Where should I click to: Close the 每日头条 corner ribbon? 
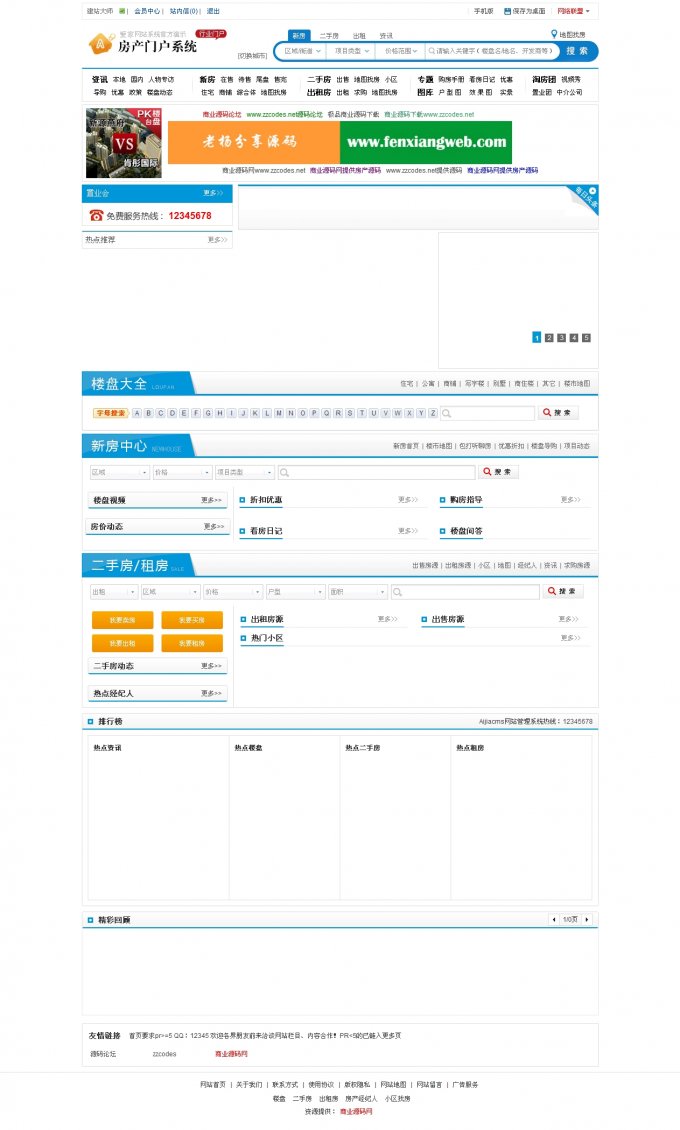592,190
